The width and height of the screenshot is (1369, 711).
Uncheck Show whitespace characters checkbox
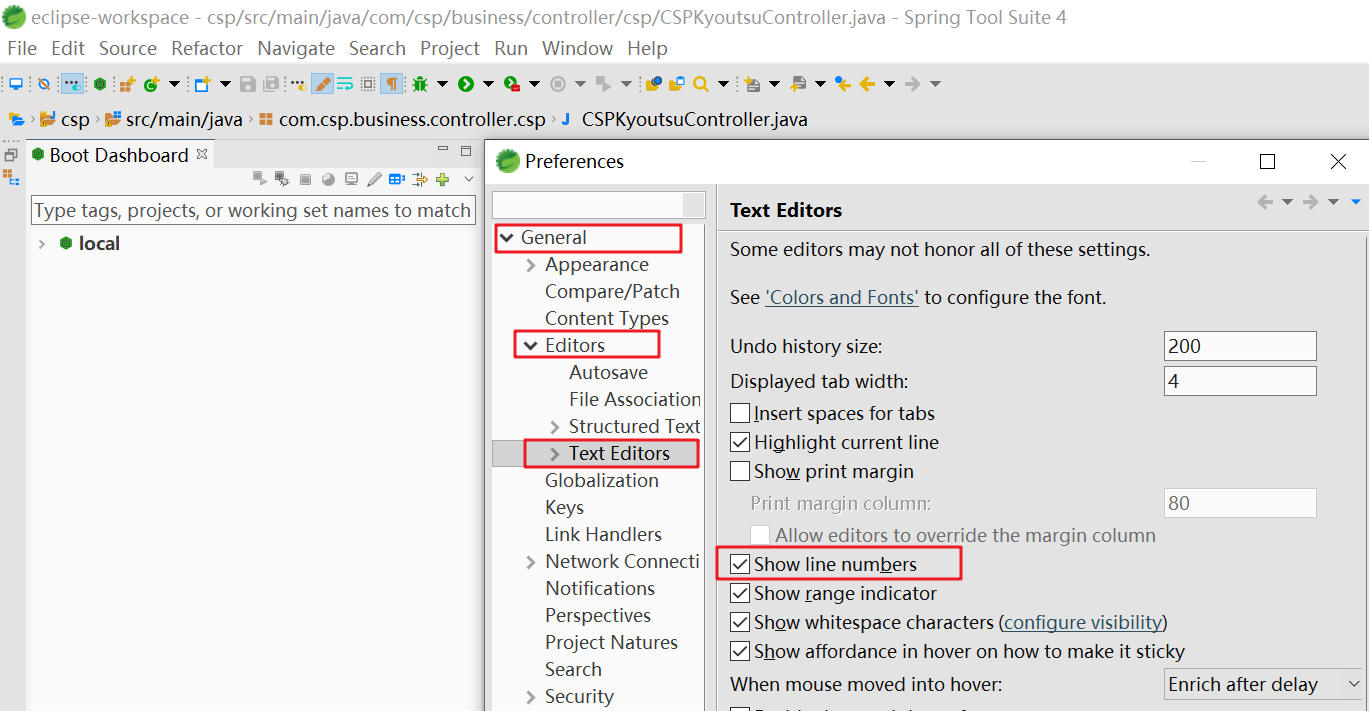[x=740, y=622]
